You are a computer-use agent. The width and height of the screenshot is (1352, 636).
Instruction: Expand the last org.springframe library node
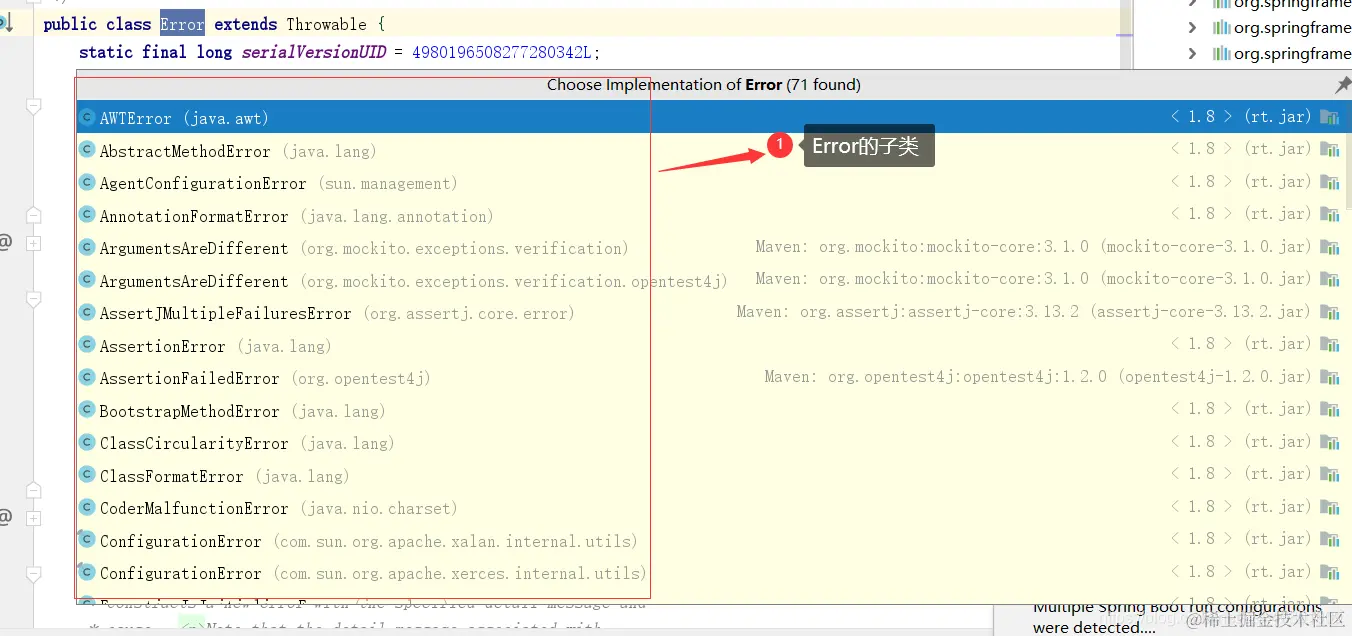click(x=1192, y=53)
